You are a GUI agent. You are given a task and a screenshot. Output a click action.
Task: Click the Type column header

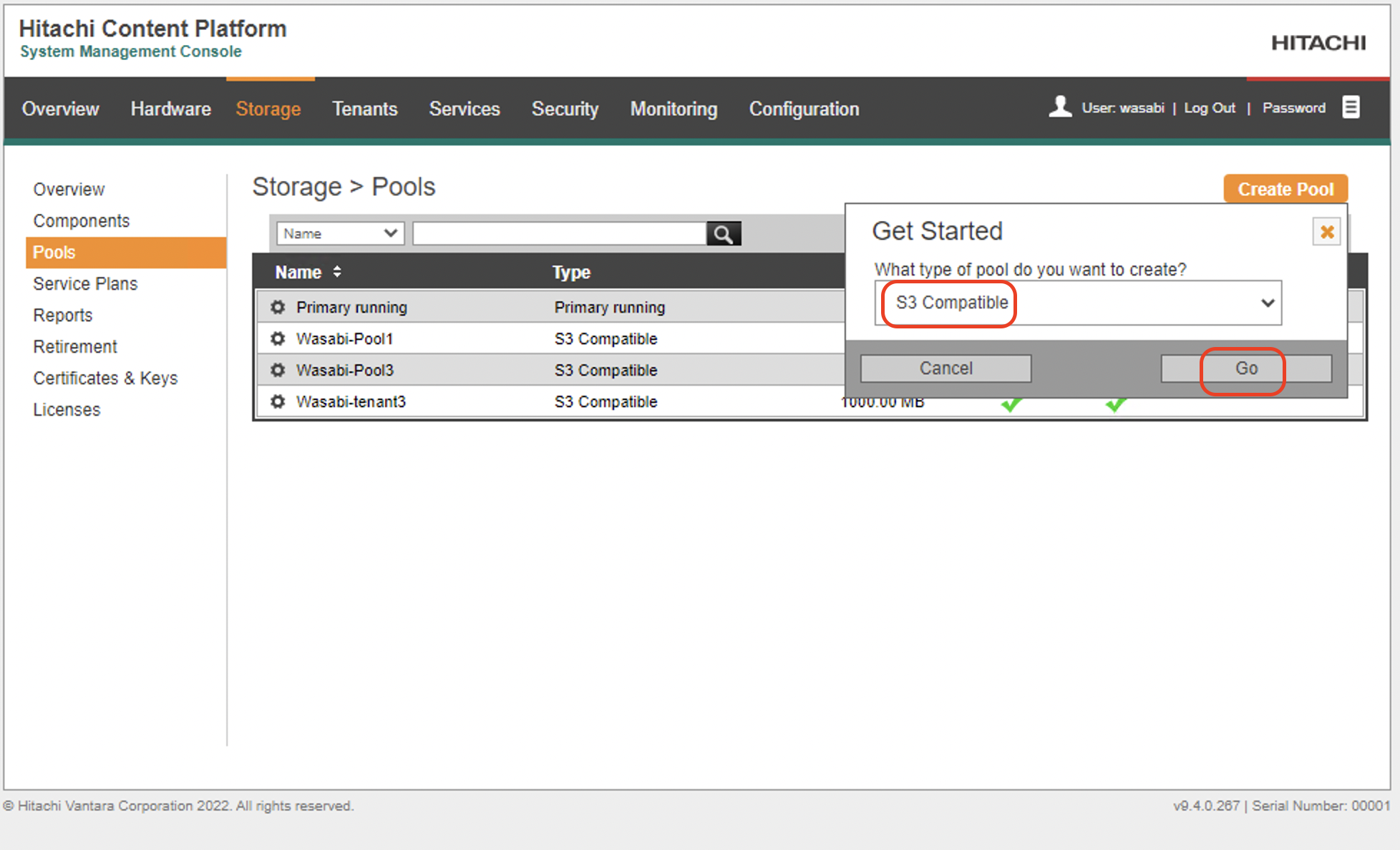(x=571, y=272)
